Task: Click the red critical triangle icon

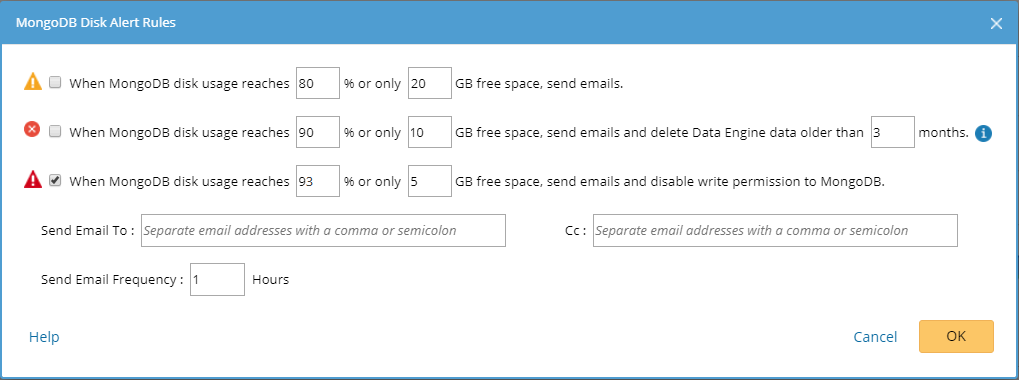Action: [32, 180]
